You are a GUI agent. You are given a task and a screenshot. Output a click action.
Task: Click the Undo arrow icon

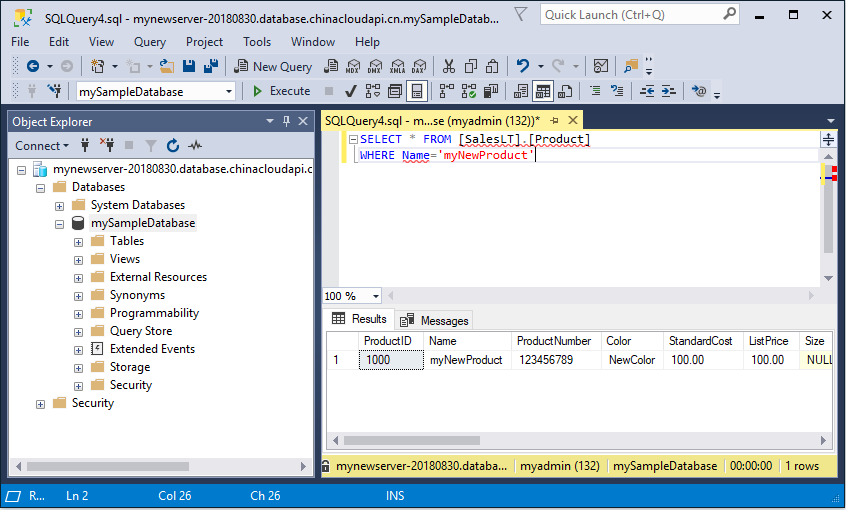tap(522, 66)
